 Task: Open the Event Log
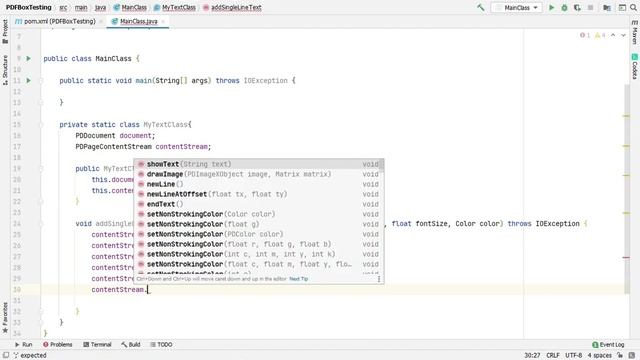coord(608,344)
